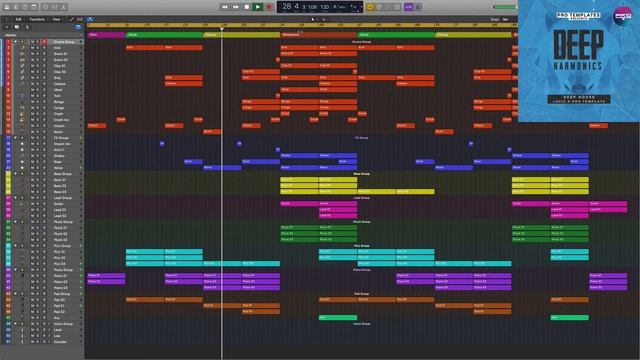Viewport: 640px width, 360px height.
Task: Collapse the Lead Group track stack
Action: tap(15, 198)
